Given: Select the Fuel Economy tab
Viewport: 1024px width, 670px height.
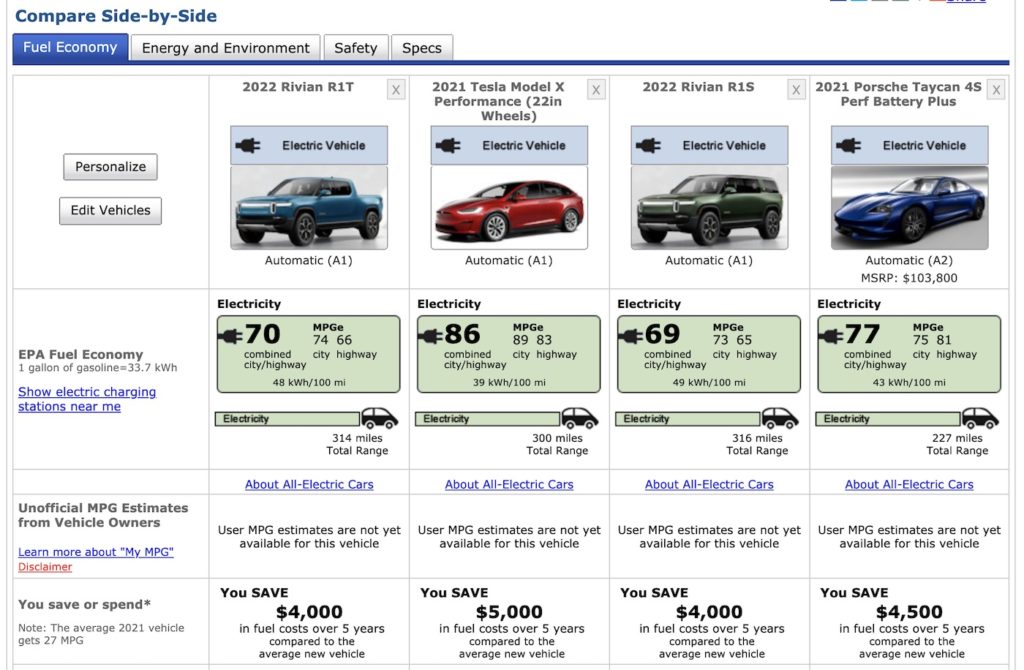Looking at the screenshot, I should coord(71,48).
